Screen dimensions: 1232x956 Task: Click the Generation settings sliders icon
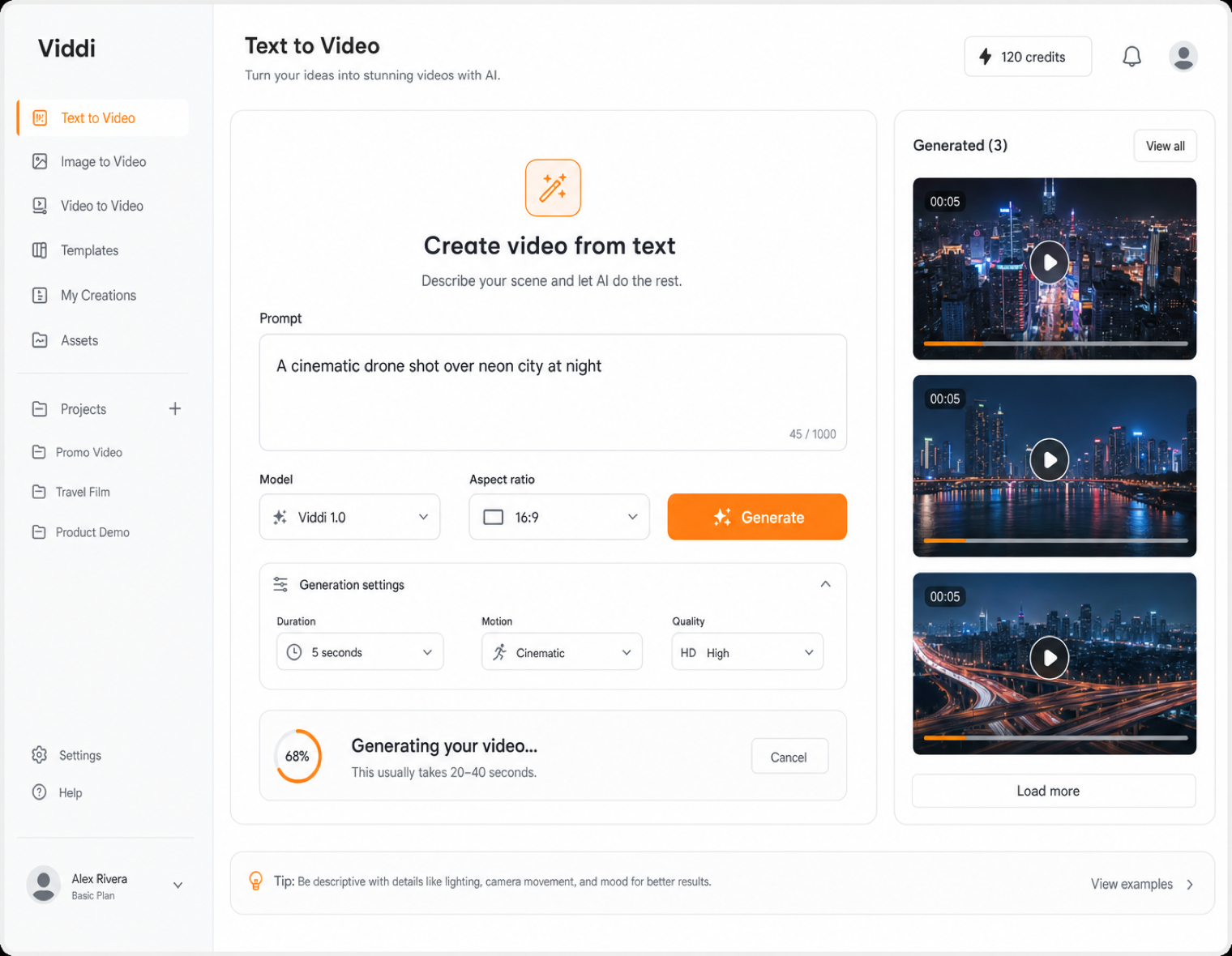click(x=280, y=584)
